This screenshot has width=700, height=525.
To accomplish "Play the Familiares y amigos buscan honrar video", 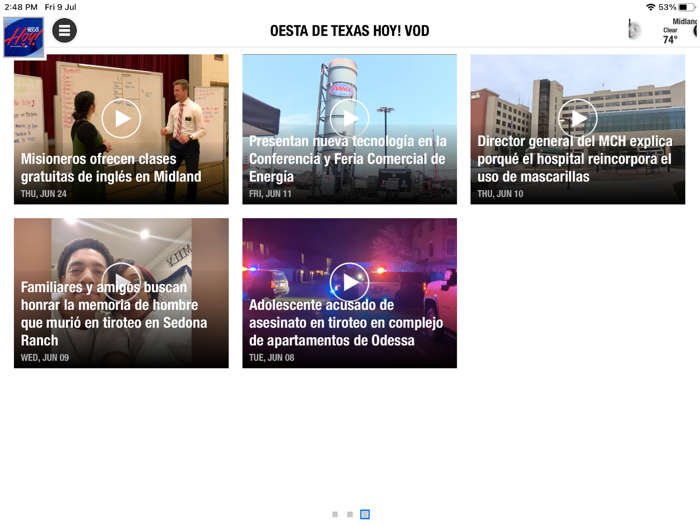I will tap(121, 282).
